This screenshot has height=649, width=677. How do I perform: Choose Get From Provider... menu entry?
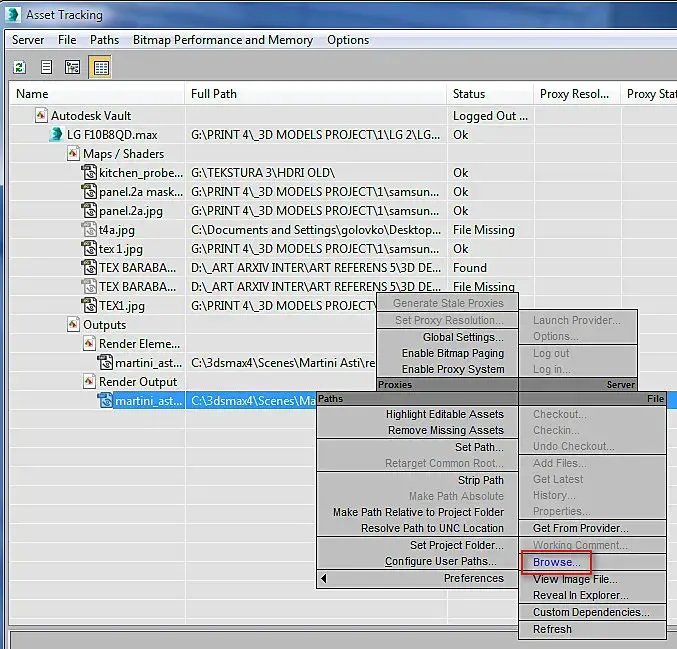coord(581,528)
